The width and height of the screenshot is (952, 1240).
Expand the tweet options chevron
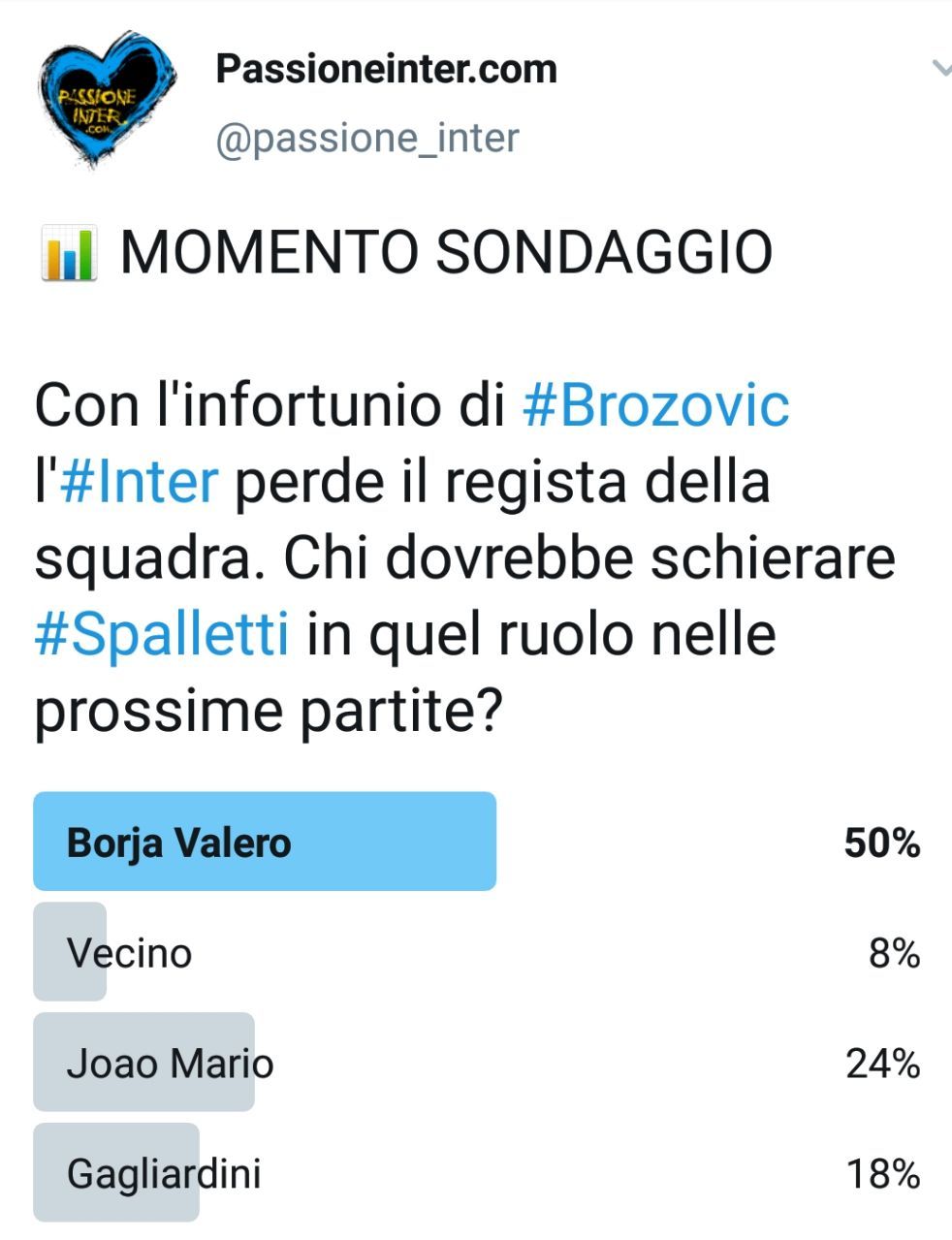[940, 69]
